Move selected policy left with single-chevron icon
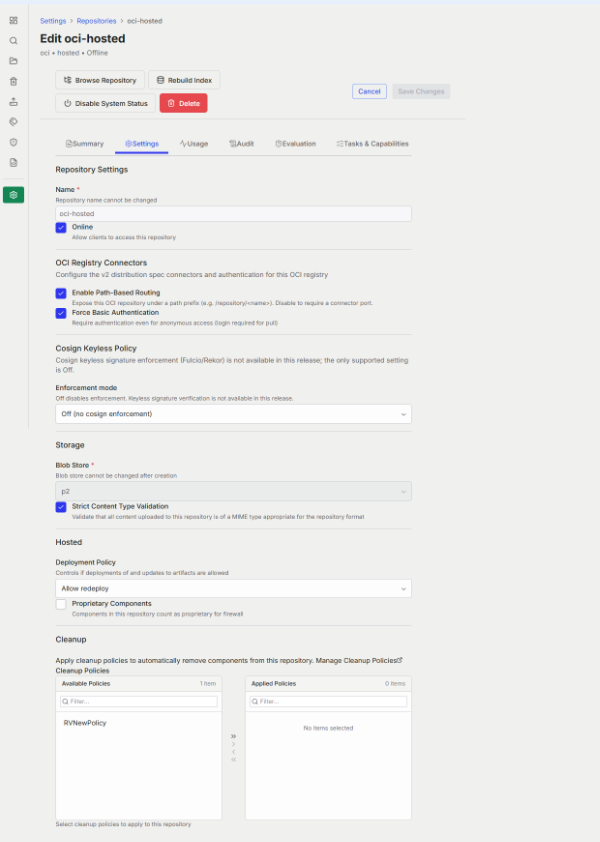 [233, 752]
